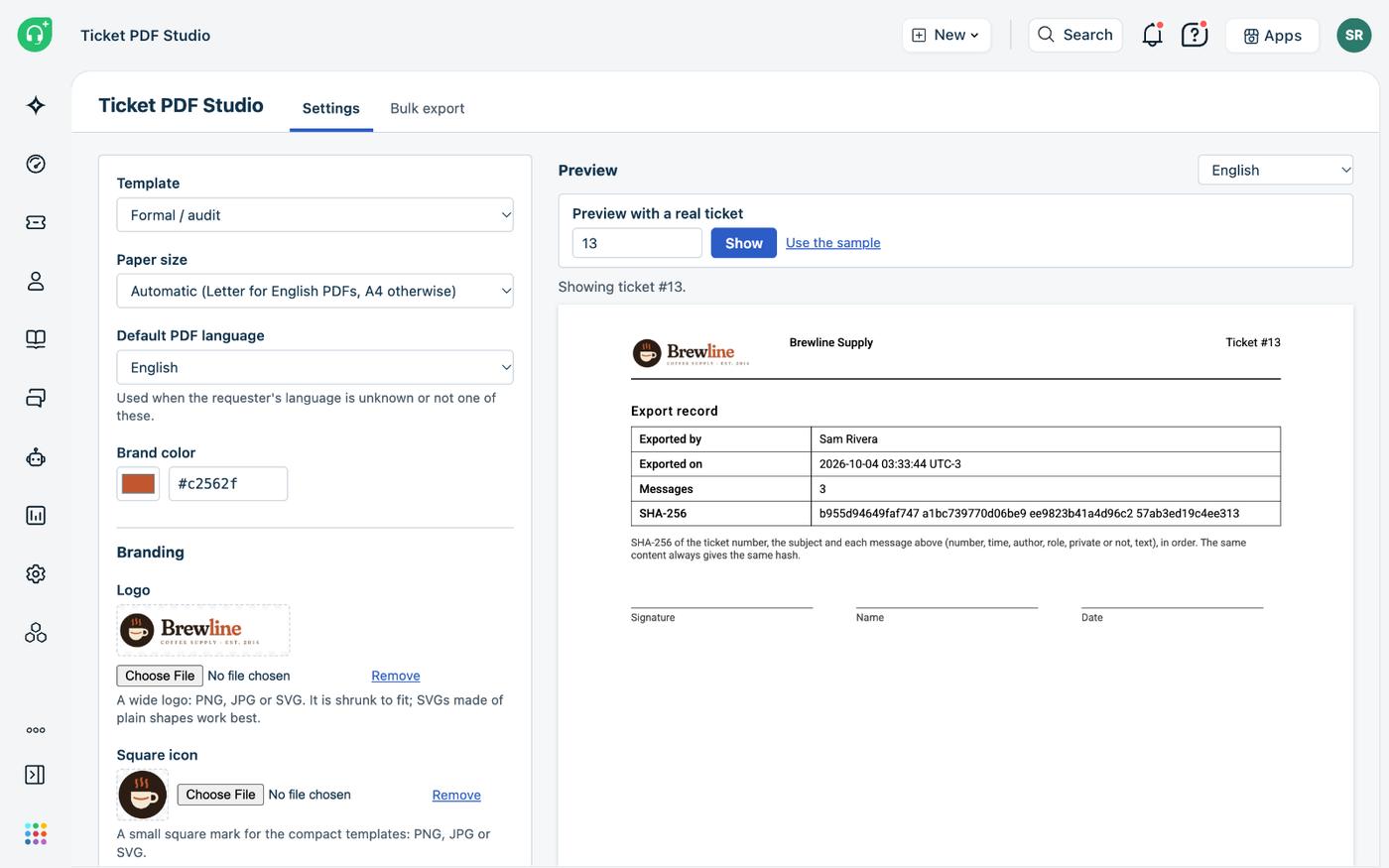Viewport: 1389px width, 868px height.
Task: Open the conversations chat icon in sidebar
Action: coord(36,398)
